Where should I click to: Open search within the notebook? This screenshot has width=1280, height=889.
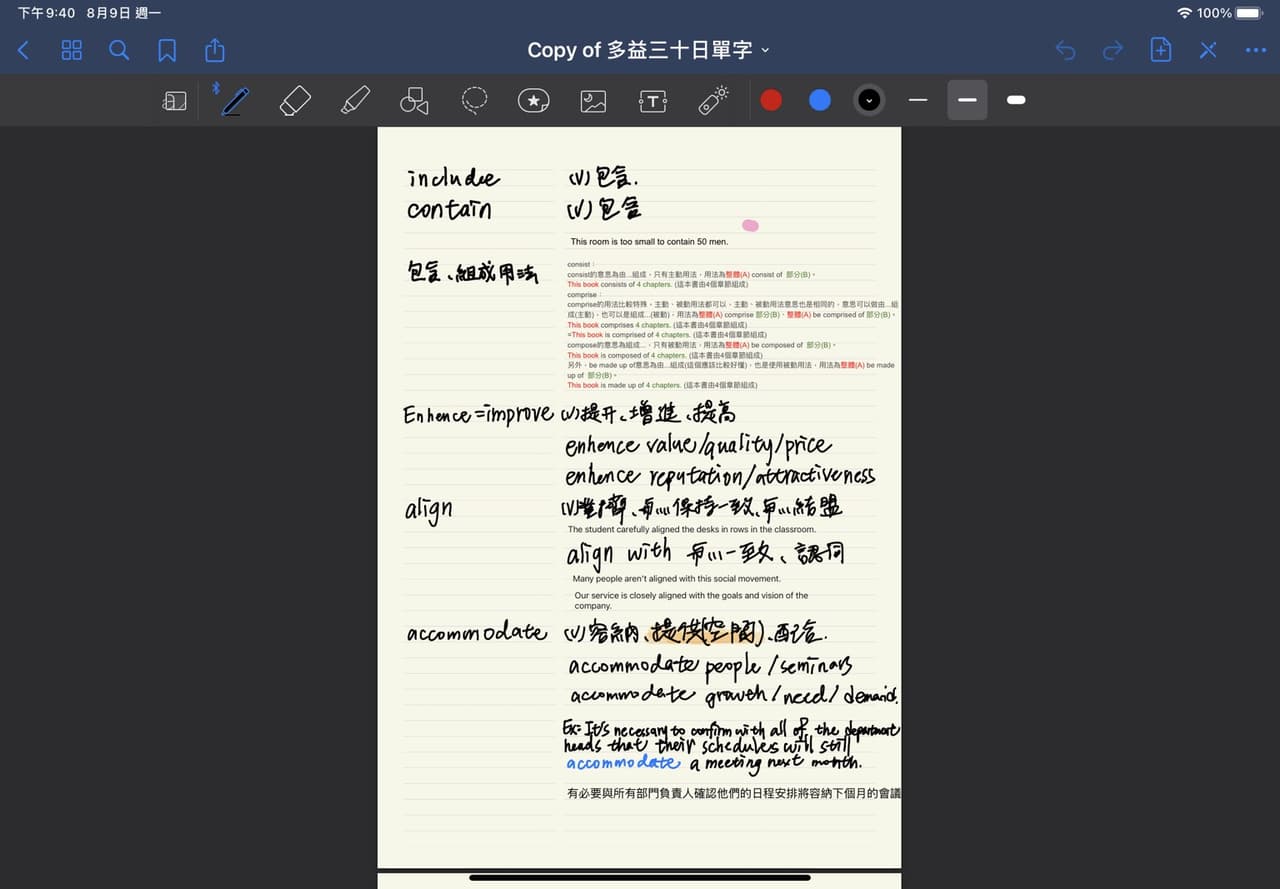pyautogui.click(x=119, y=50)
